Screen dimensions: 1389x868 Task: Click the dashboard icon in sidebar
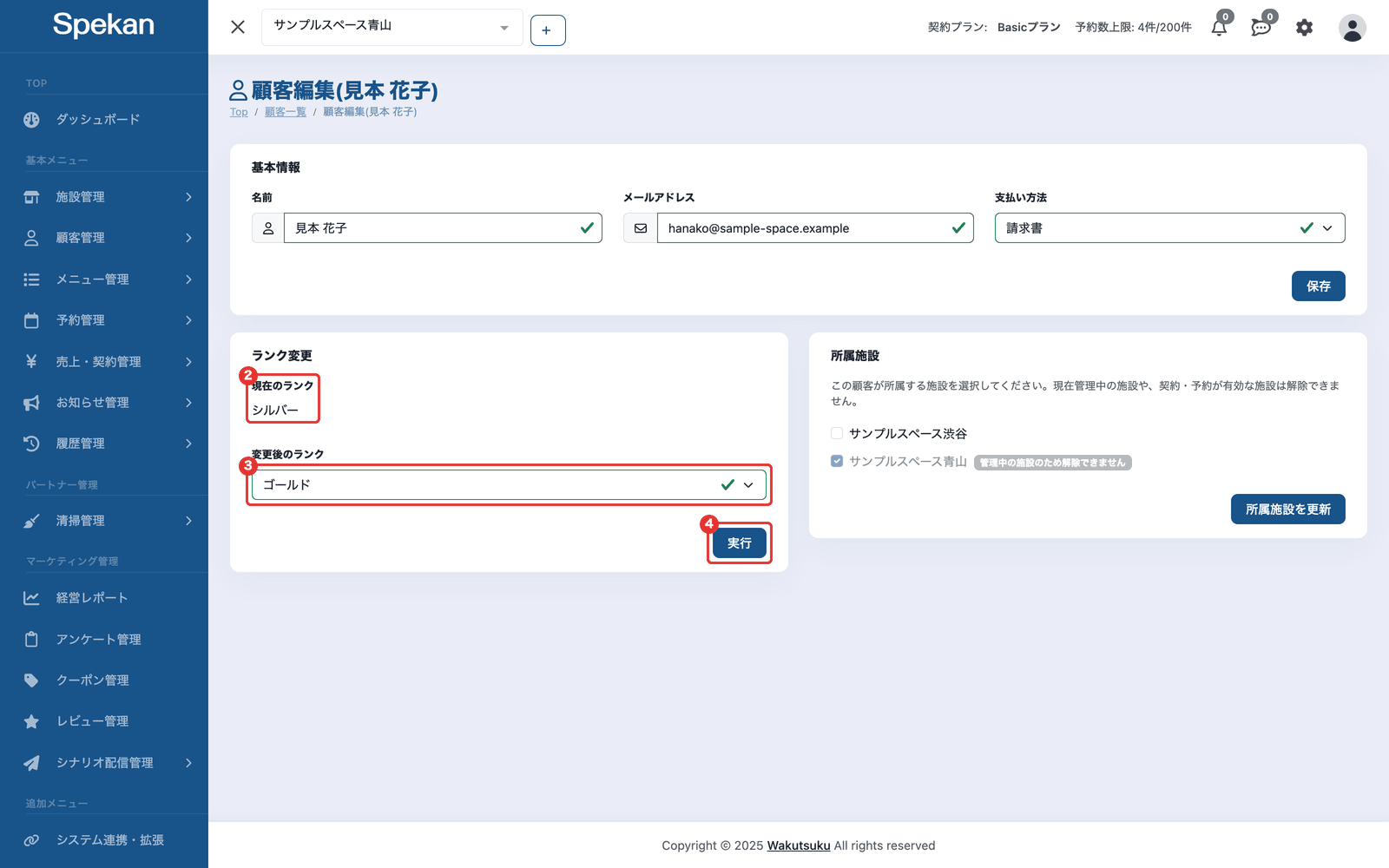31,120
